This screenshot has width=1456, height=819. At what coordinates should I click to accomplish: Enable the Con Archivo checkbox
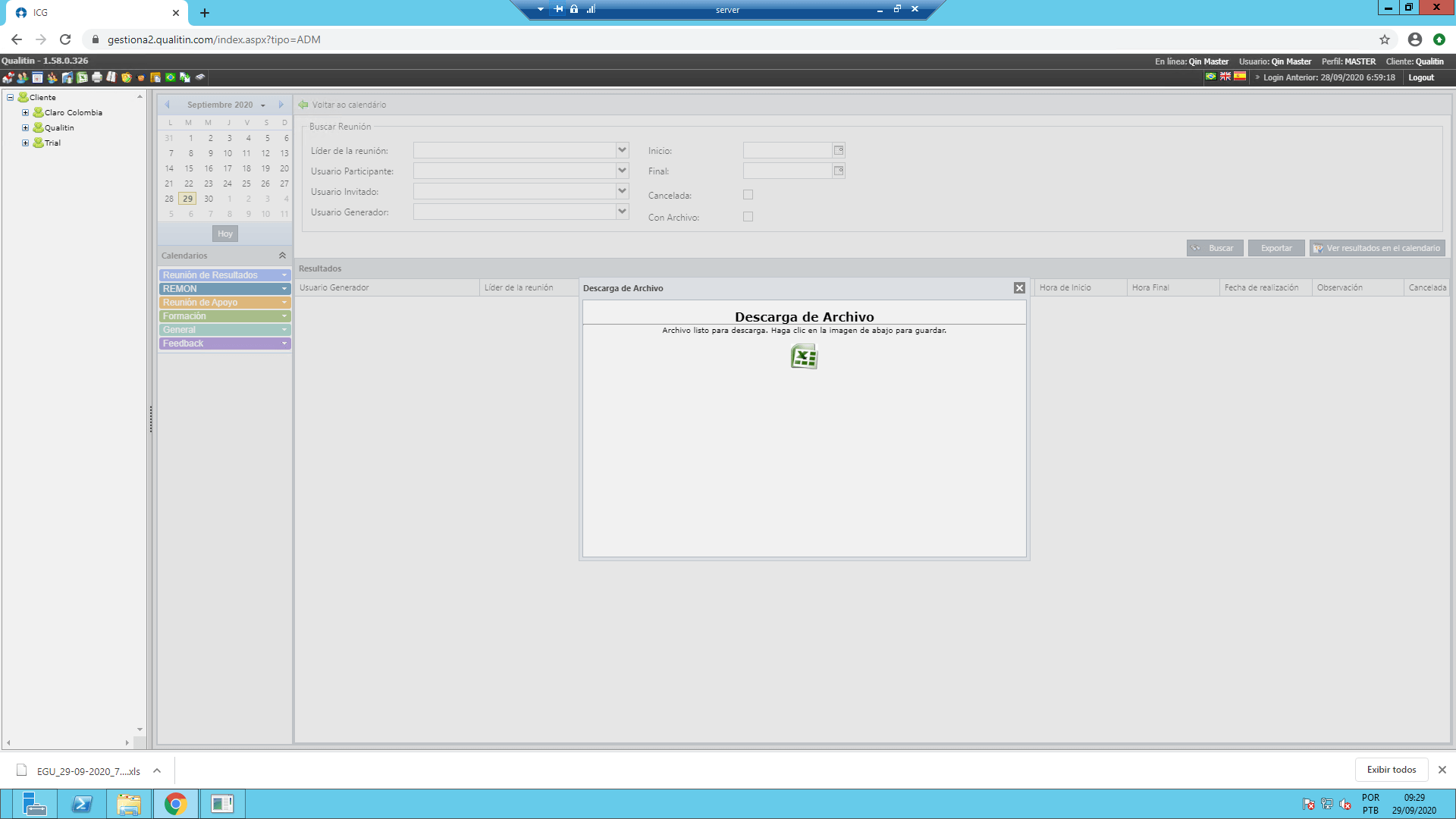click(x=748, y=217)
